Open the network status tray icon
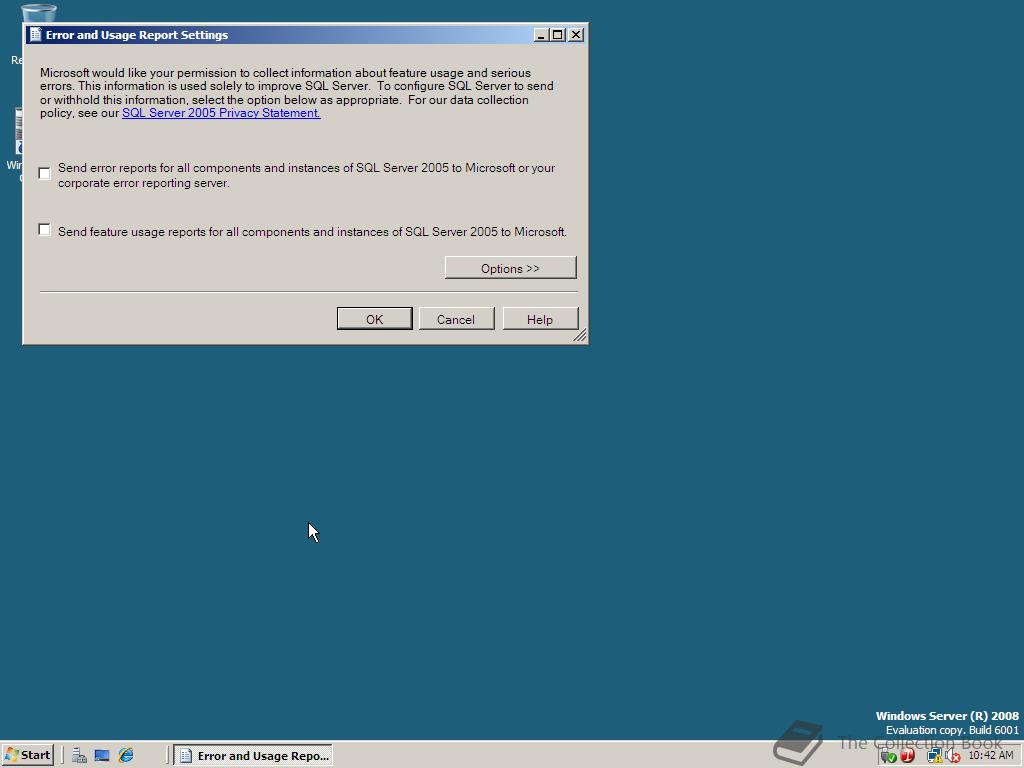 [934, 756]
